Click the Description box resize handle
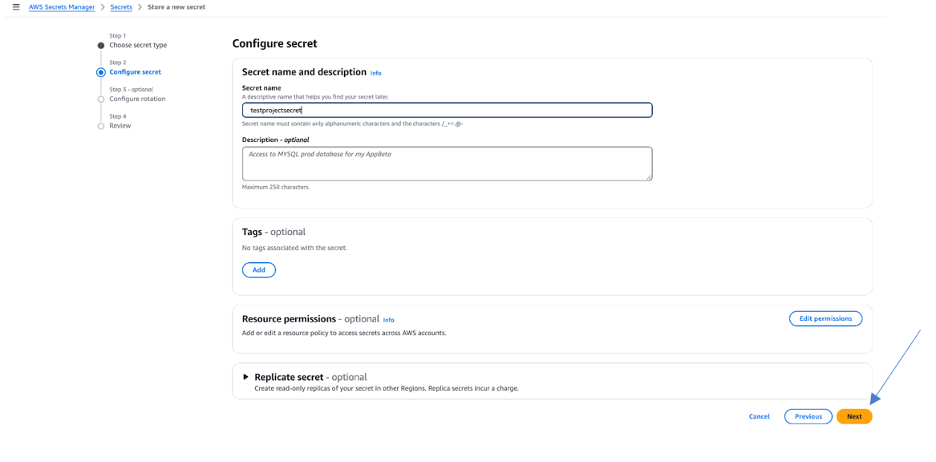Screen dimensions: 936x462 click(649, 178)
